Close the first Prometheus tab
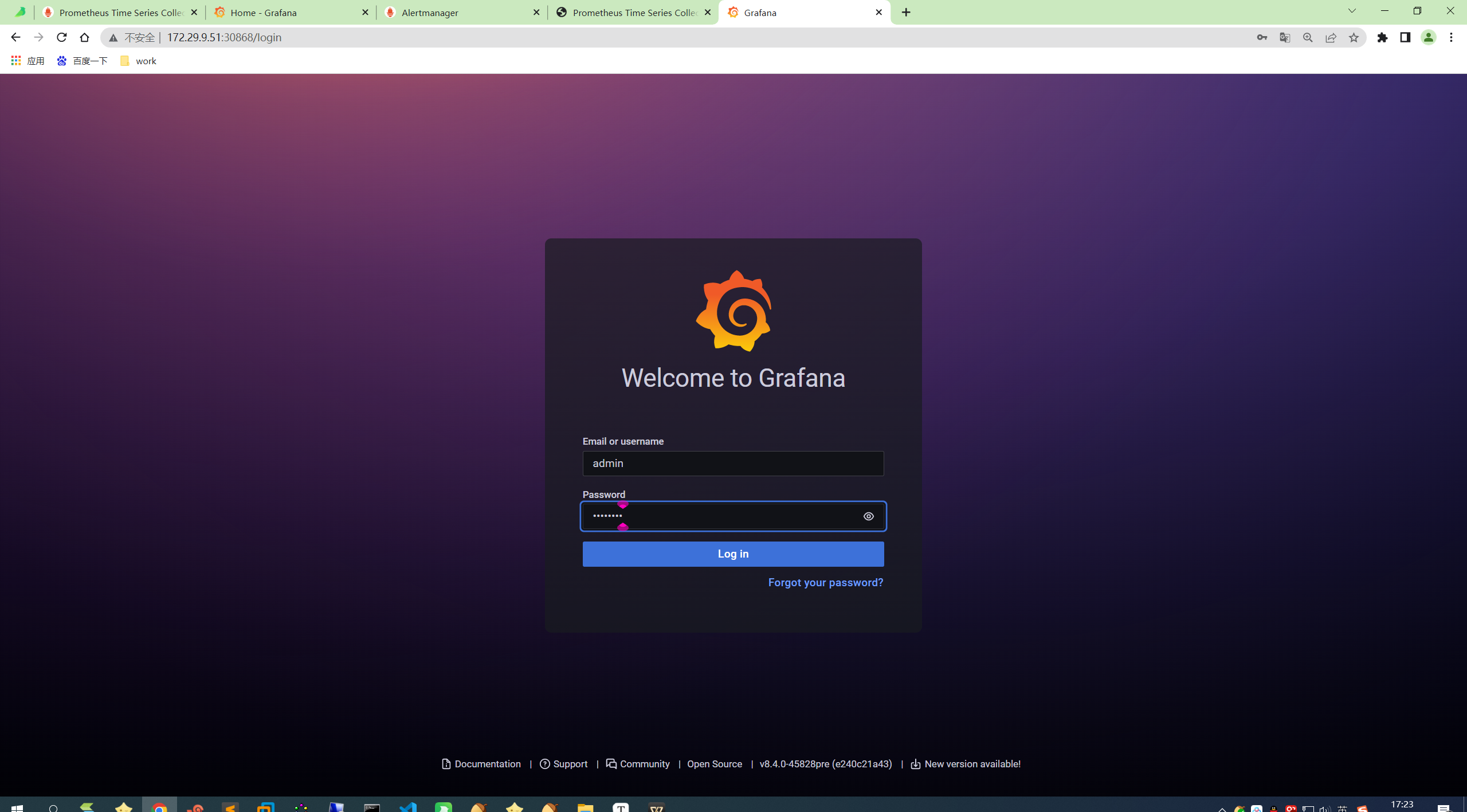The image size is (1467, 812). tap(194, 12)
